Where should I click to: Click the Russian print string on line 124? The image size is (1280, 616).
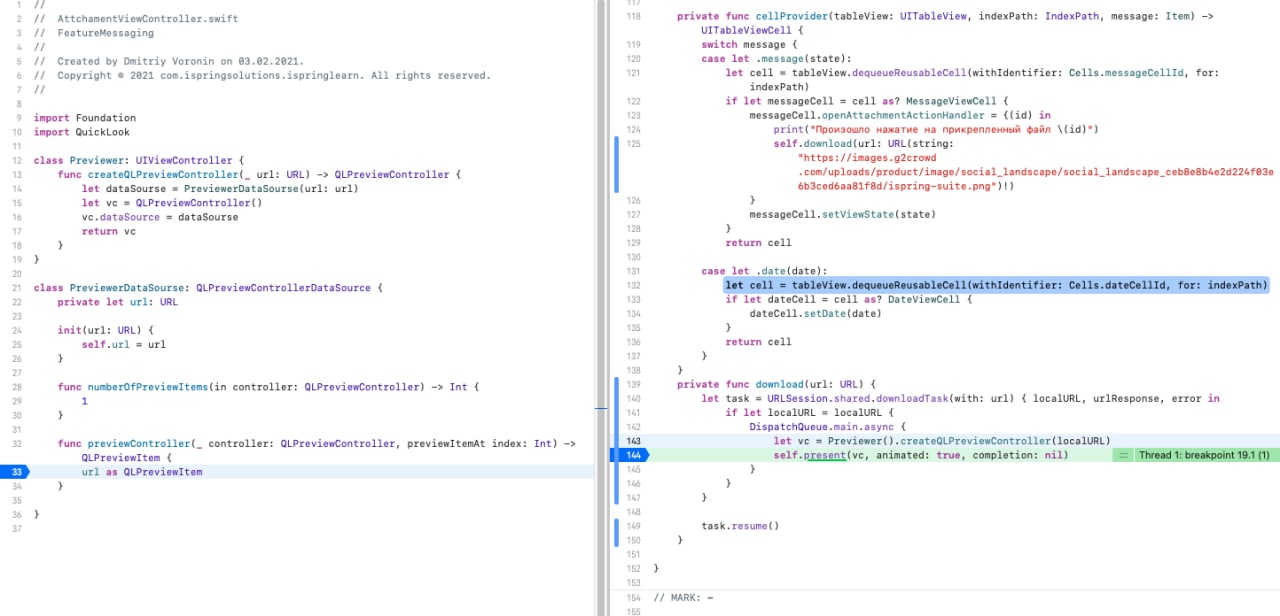[x=953, y=130]
